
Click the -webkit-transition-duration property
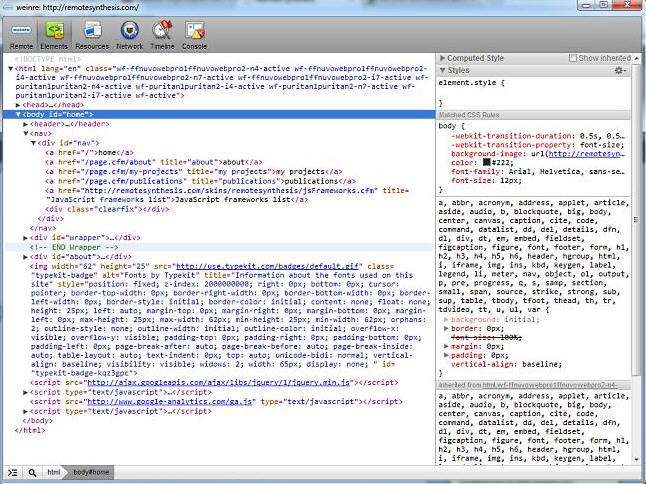pyautogui.click(x=538, y=136)
